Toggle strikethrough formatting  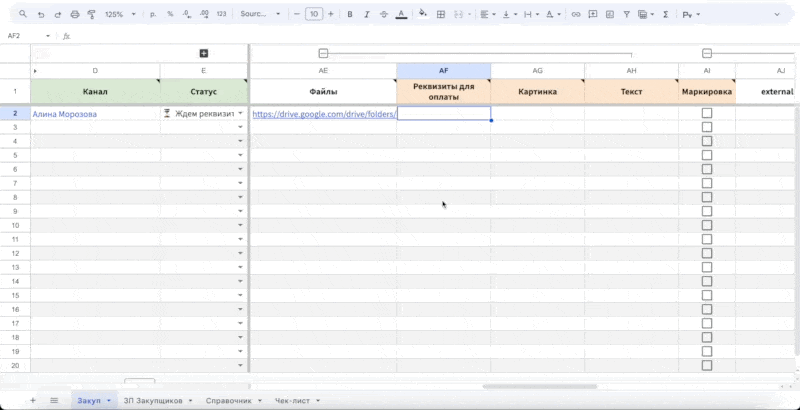tap(384, 14)
